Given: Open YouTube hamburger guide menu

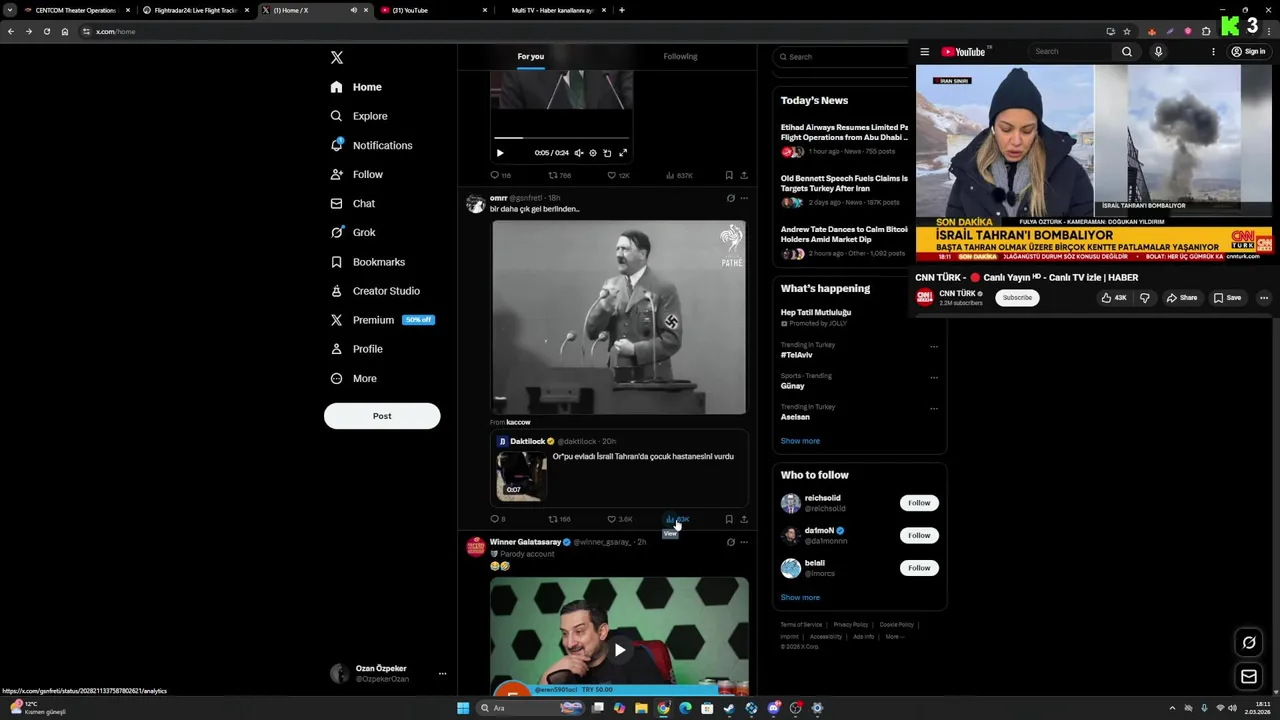Looking at the screenshot, I should click(925, 52).
